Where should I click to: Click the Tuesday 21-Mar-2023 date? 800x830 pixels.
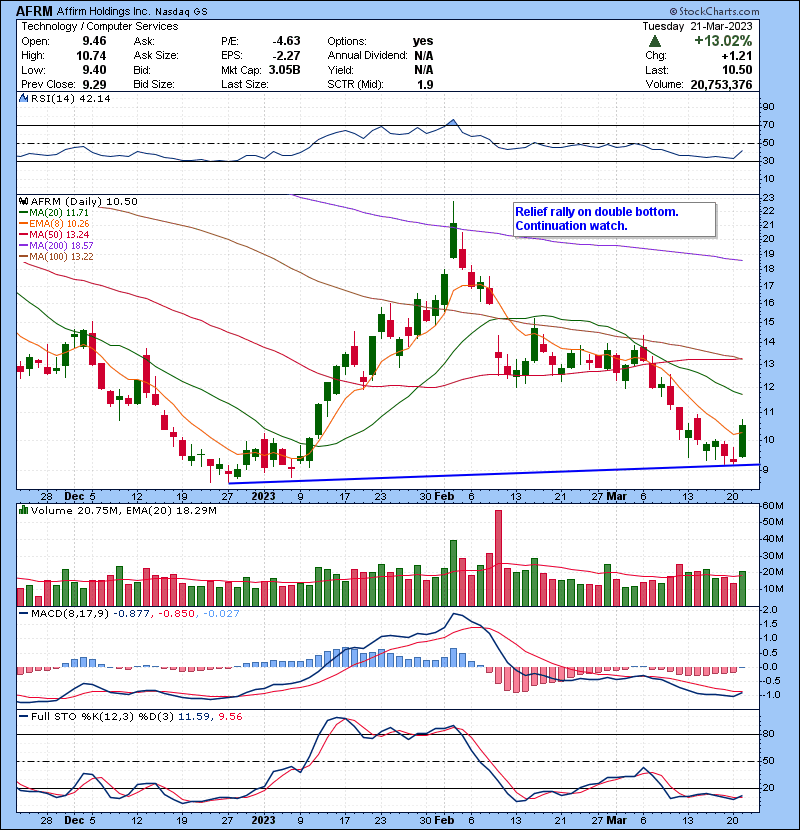(x=697, y=26)
